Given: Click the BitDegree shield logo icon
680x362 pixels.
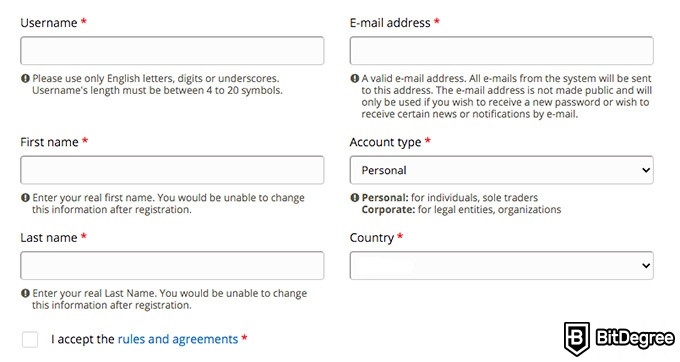Looking at the screenshot, I should tap(577, 339).
